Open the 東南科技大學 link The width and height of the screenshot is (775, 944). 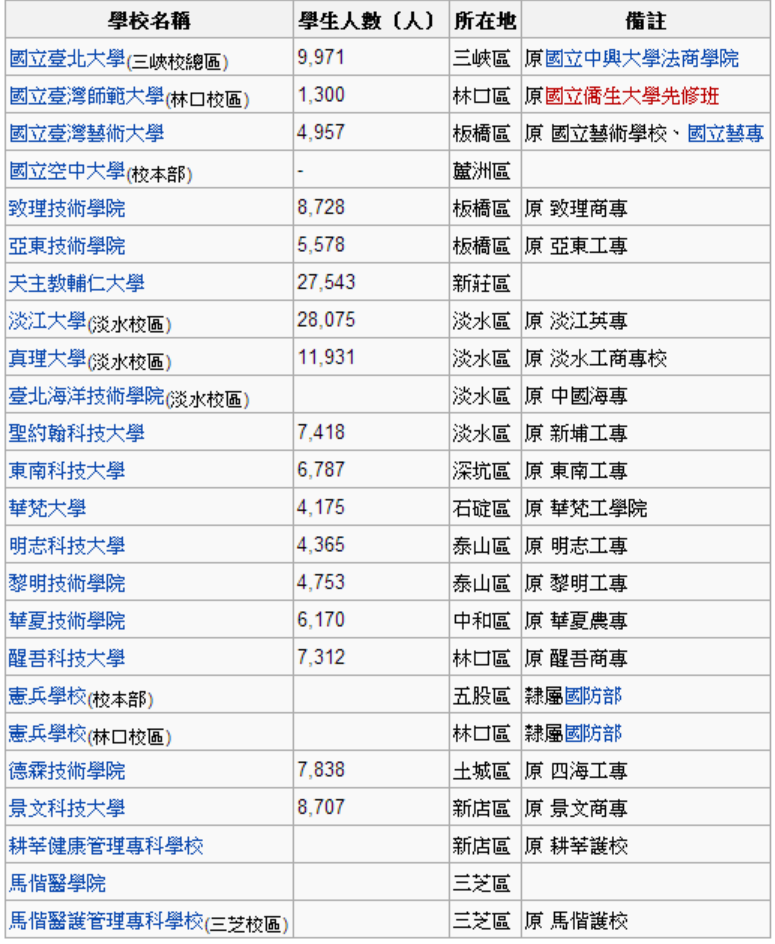tap(67, 471)
